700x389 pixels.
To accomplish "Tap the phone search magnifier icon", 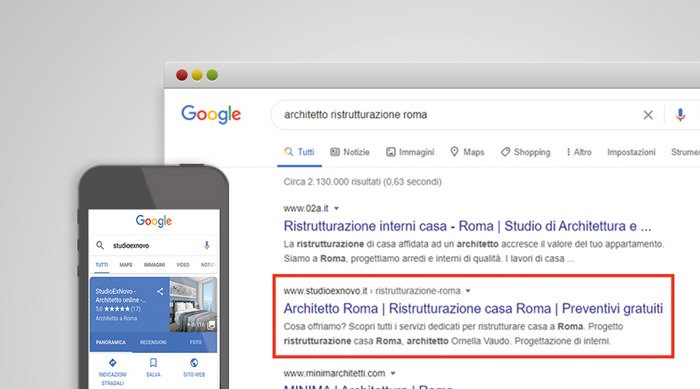I will [100, 245].
